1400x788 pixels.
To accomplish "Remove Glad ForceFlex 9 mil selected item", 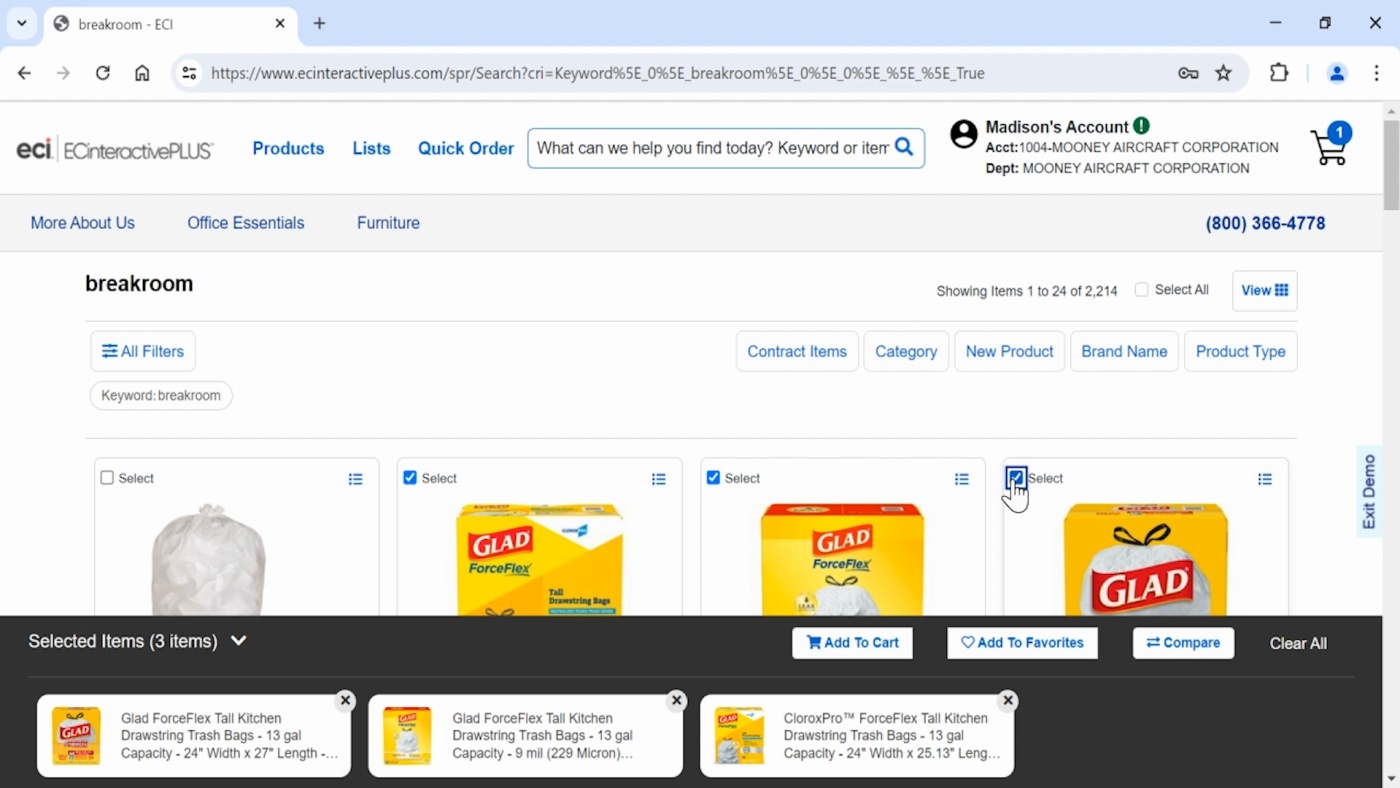I will pyautogui.click(x=676, y=700).
